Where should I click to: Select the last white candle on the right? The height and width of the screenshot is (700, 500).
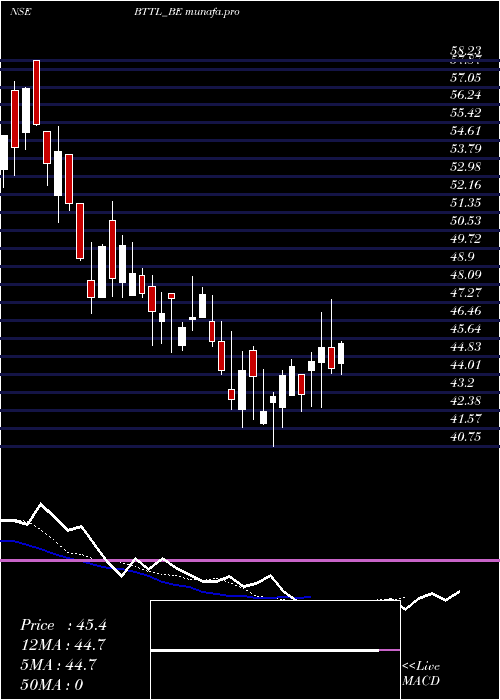[341, 354]
